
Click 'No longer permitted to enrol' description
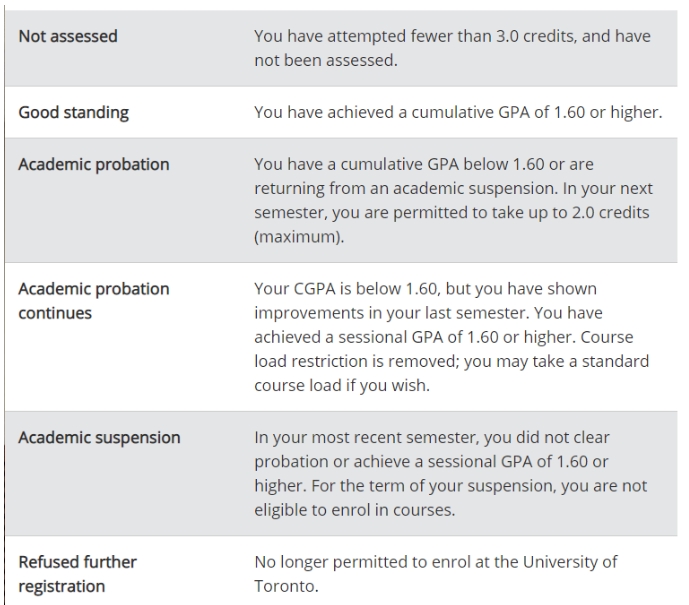[363, 562]
